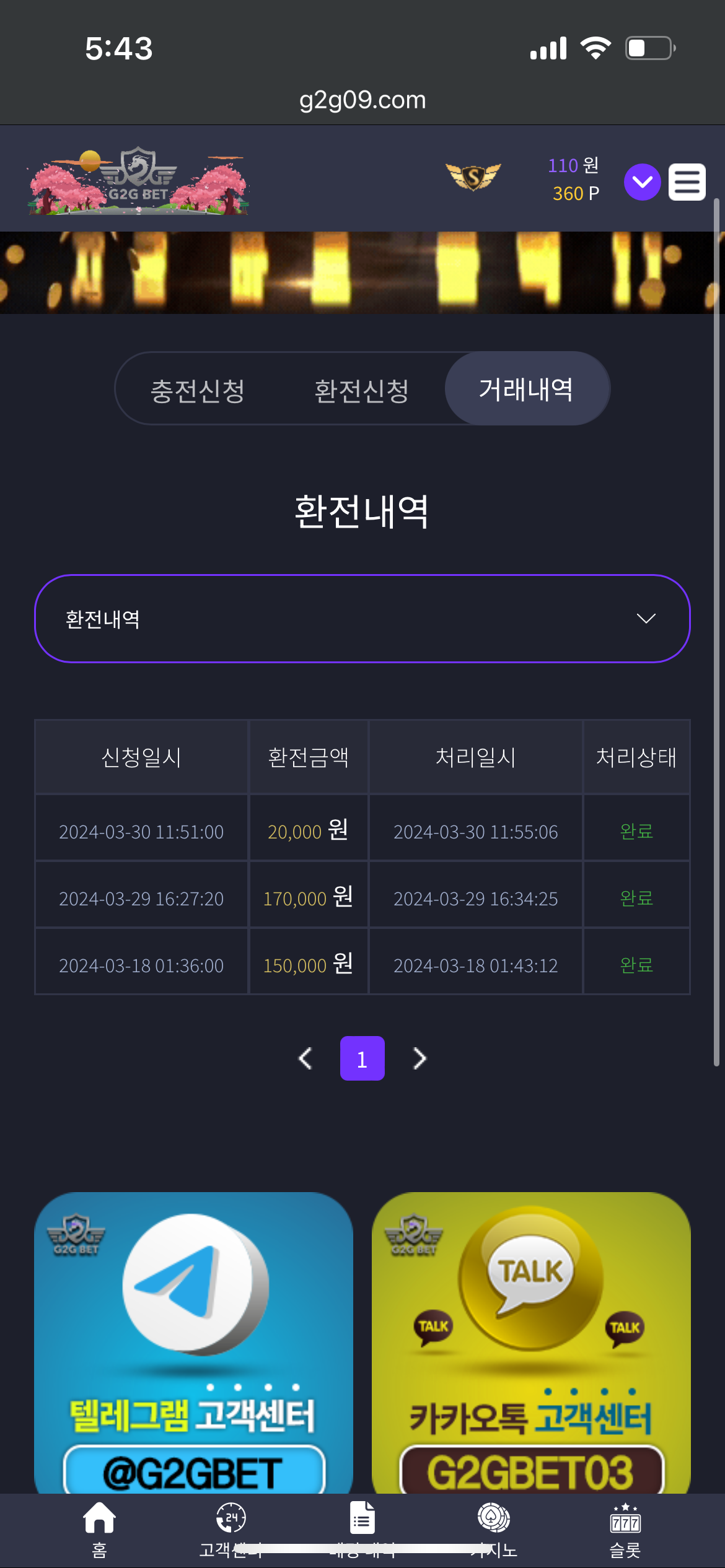Click the g2g09.com address bar

point(362,100)
